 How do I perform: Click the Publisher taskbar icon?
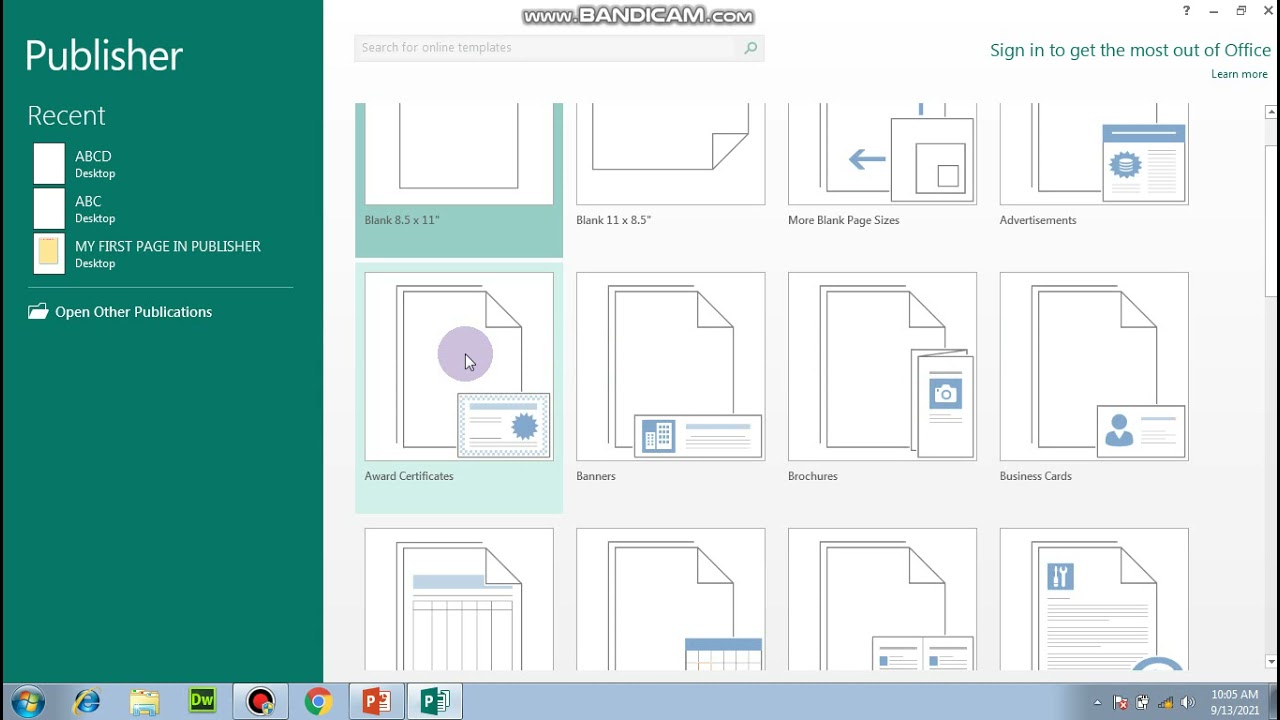(434, 702)
